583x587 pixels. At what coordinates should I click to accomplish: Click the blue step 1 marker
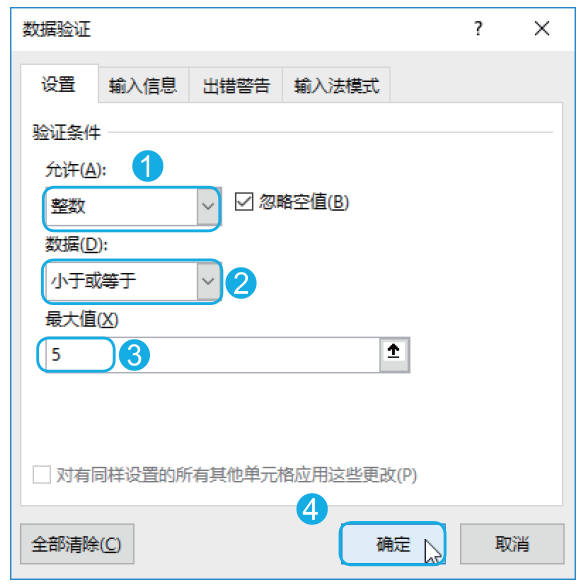[x=148, y=166]
